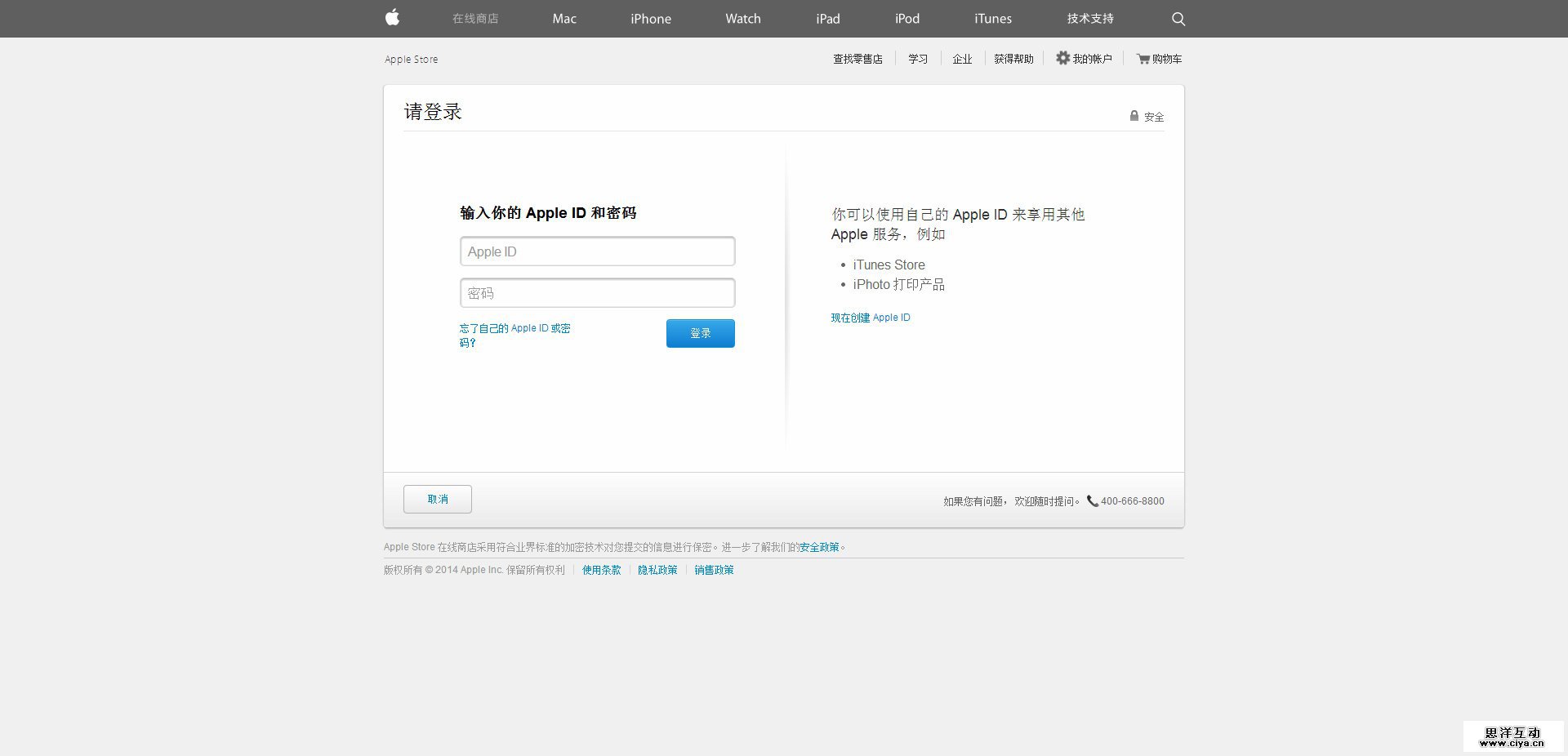The height and width of the screenshot is (756, 1568).
Task: Open the 查找零售店 link
Action: pos(857,59)
